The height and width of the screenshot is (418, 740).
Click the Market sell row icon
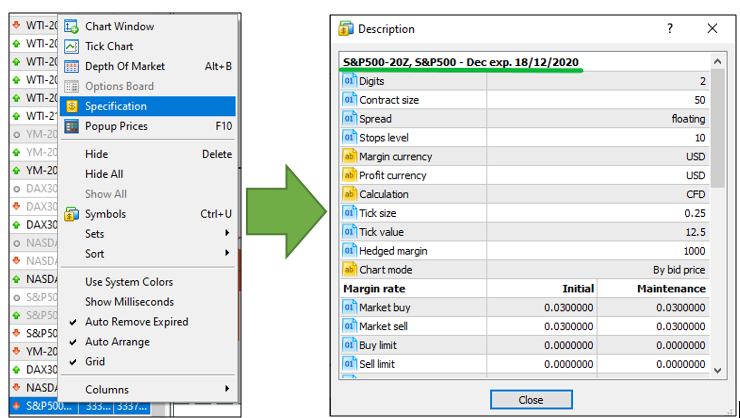point(349,326)
